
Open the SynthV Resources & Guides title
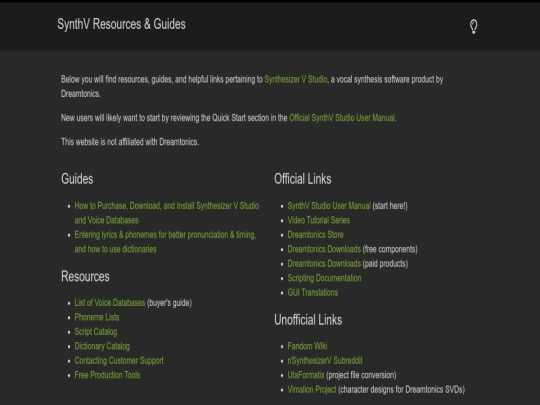coord(121,24)
